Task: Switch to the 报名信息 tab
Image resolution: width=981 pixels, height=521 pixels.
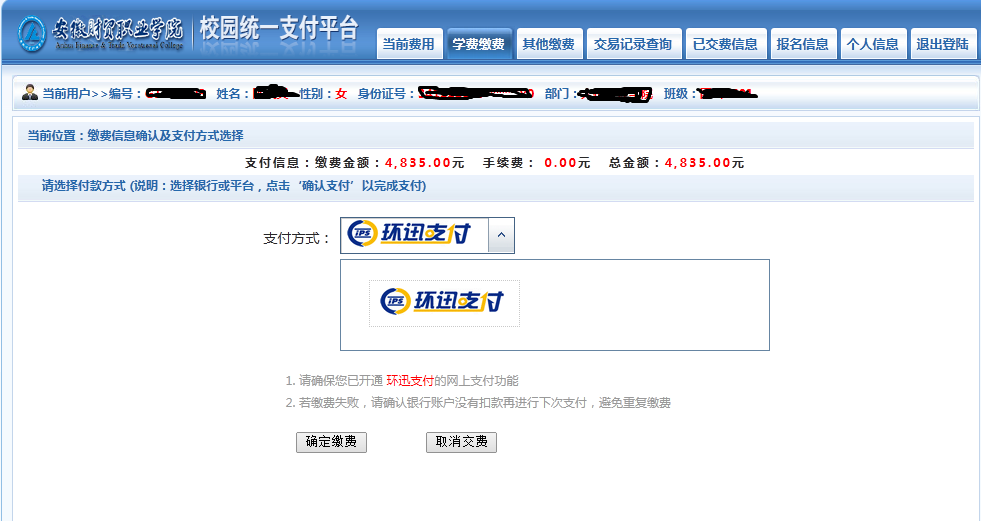Action: coord(802,44)
